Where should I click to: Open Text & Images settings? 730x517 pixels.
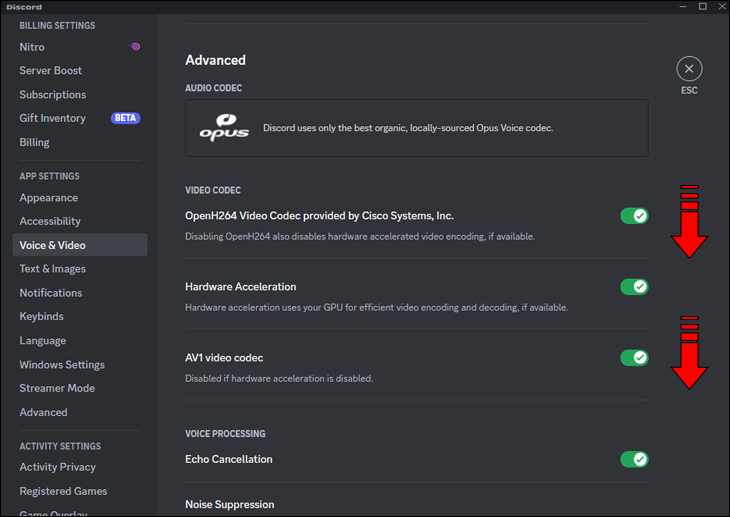[52, 269]
